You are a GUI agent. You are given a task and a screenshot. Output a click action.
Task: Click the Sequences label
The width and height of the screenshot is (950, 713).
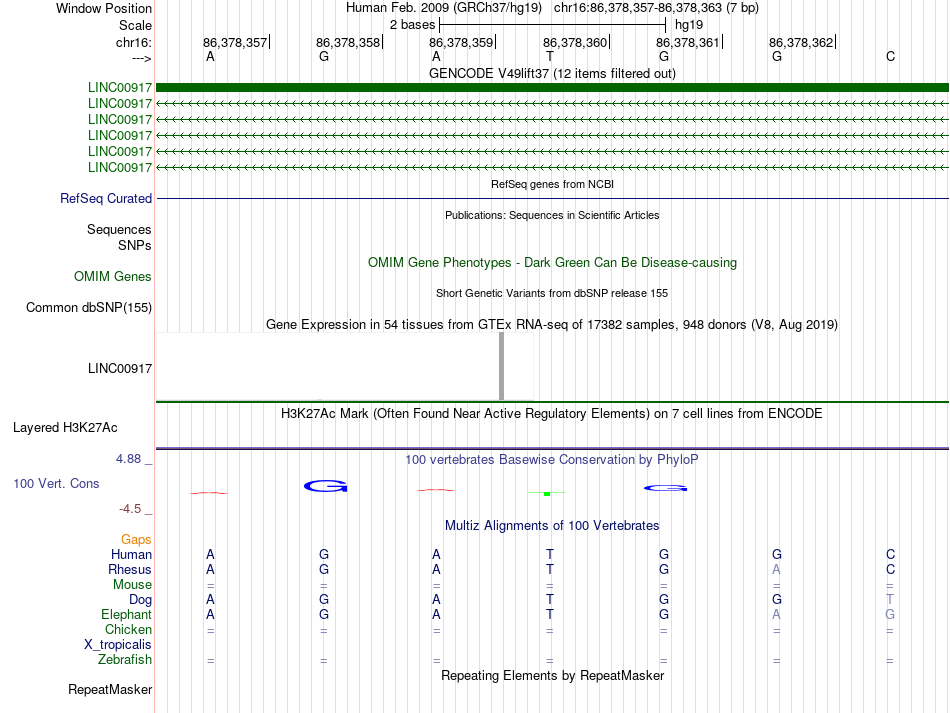[119, 229]
